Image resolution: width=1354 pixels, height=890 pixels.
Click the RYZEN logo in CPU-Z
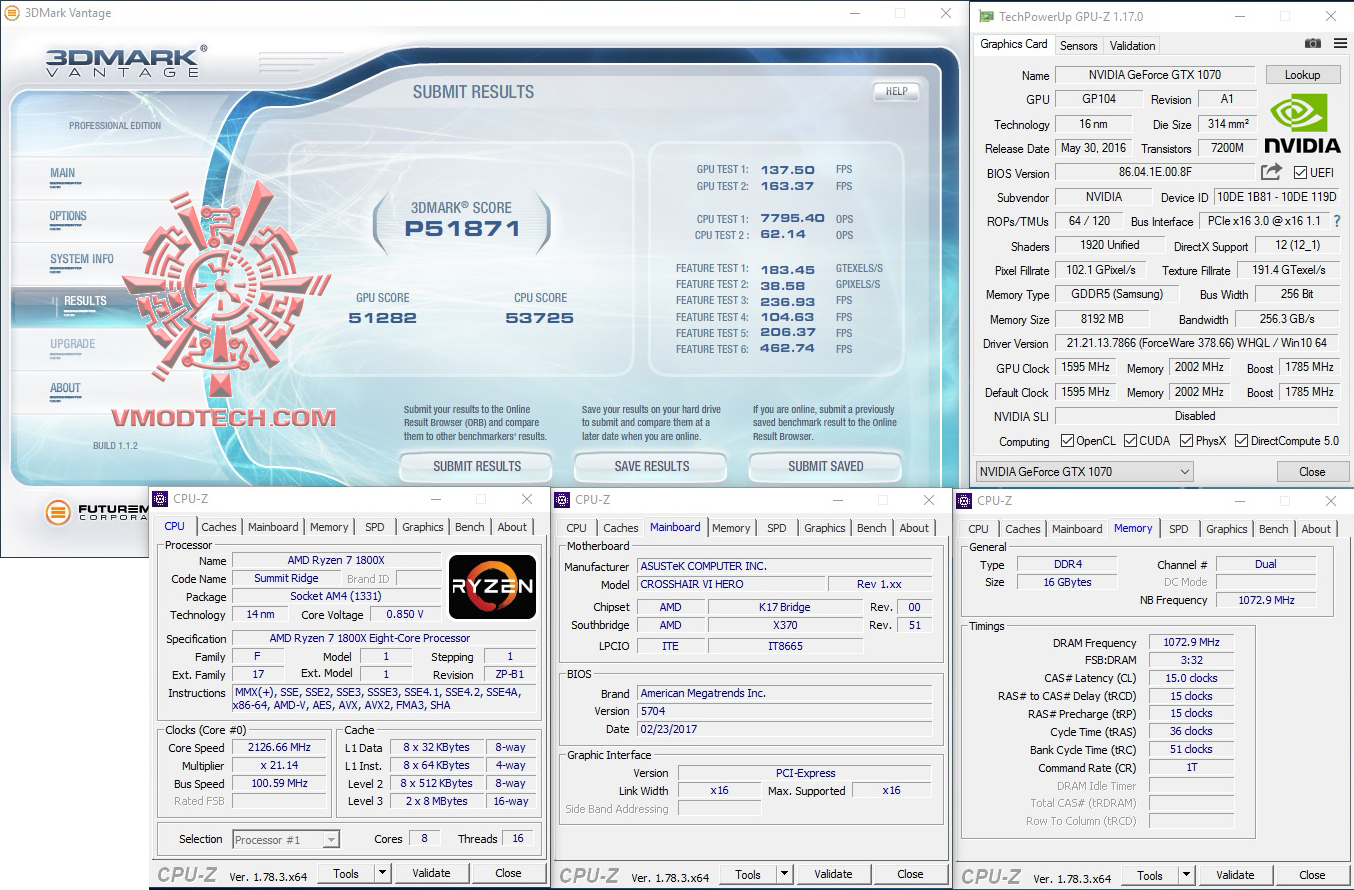(x=492, y=587)
